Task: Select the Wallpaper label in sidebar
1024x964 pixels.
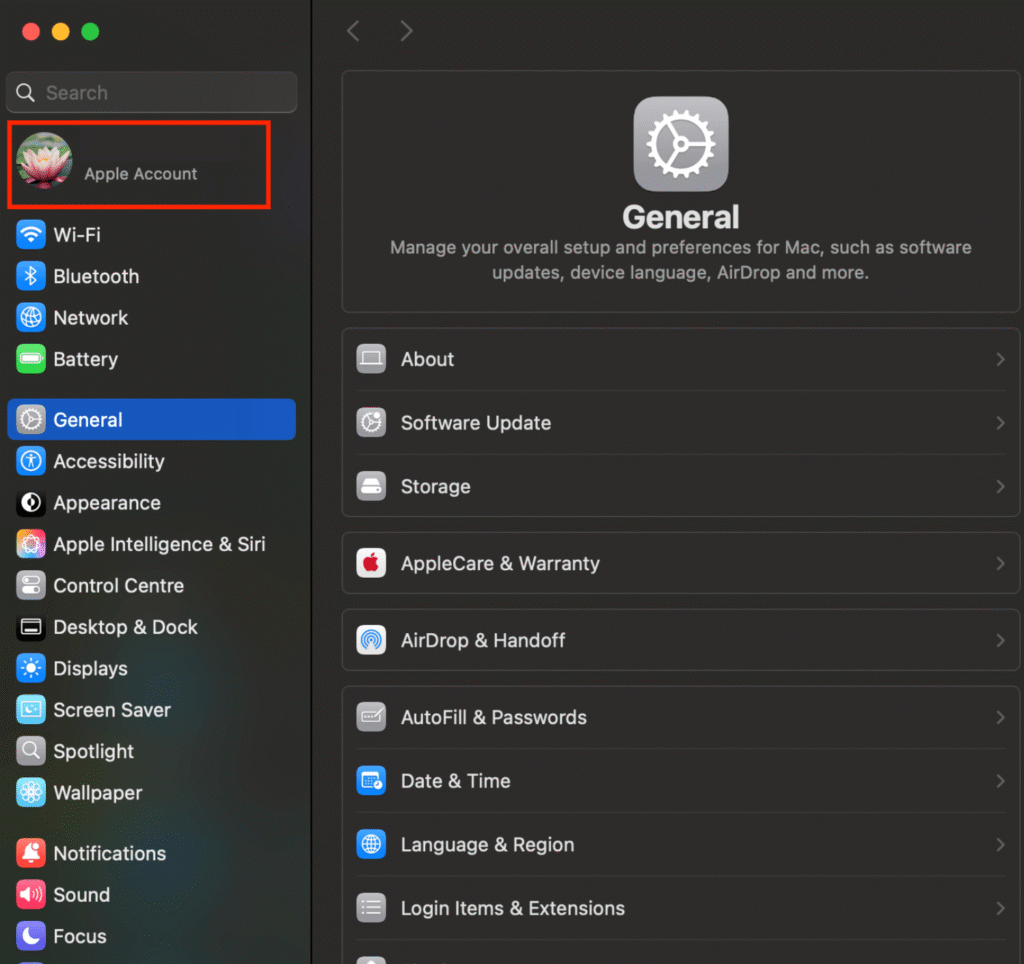Action: (x=98, y=793)
